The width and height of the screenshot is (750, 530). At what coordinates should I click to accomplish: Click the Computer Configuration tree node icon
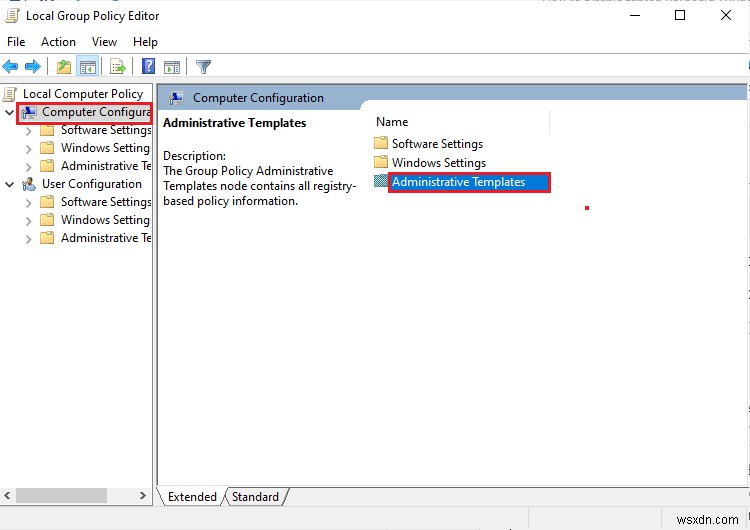(x=29, y=112)
